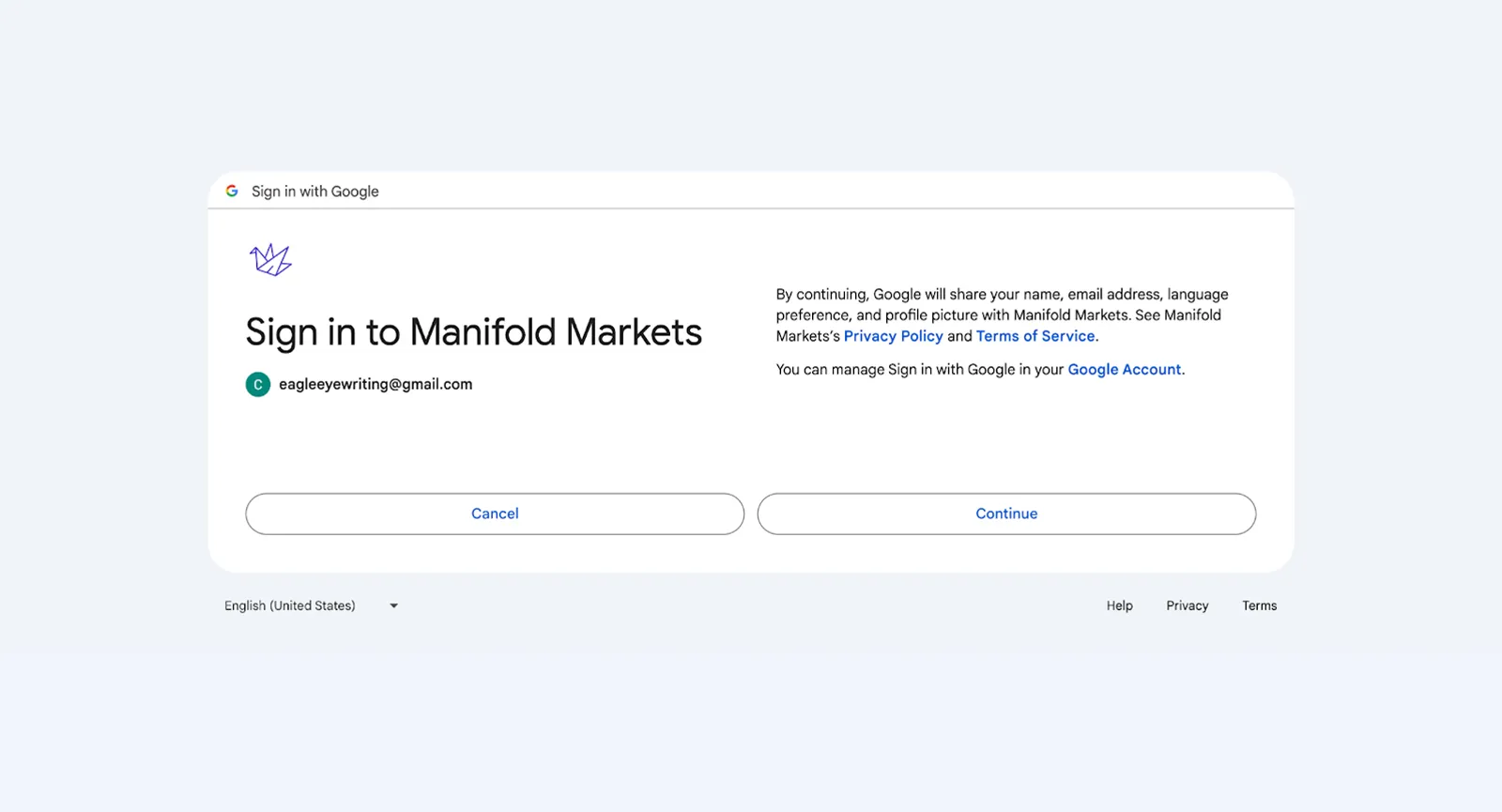Click the data sharing notice paragraph
The image size is (1502, 812).
[1002, 315]
